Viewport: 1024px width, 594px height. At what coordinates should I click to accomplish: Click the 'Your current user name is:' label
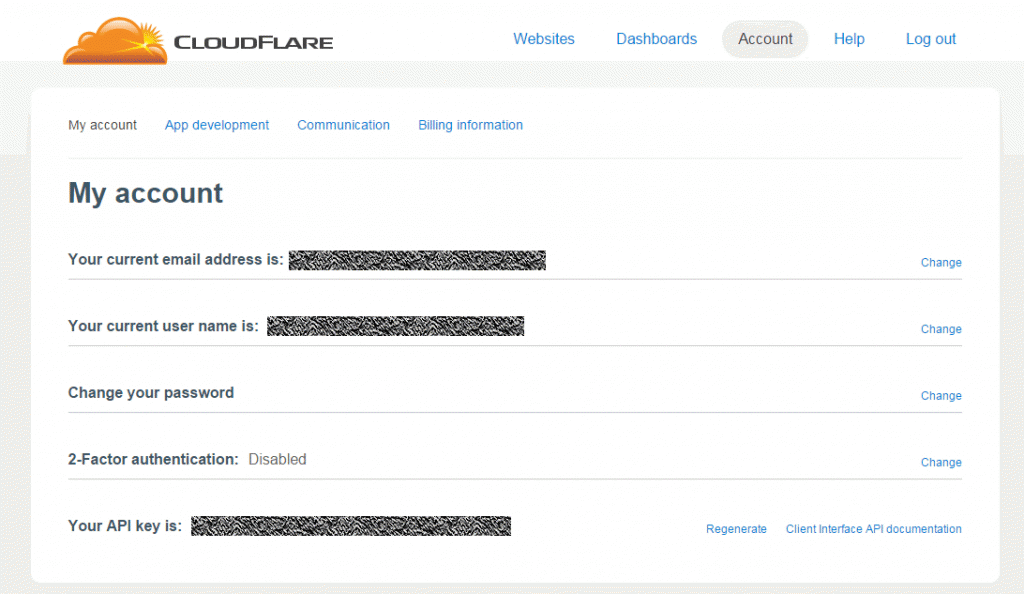tap(163, 326)
